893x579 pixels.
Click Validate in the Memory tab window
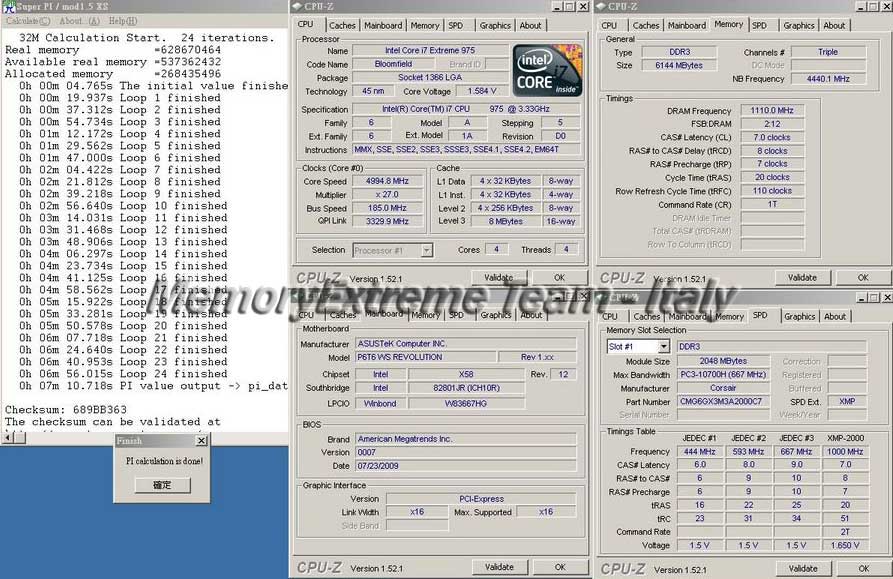coord(802,277)
